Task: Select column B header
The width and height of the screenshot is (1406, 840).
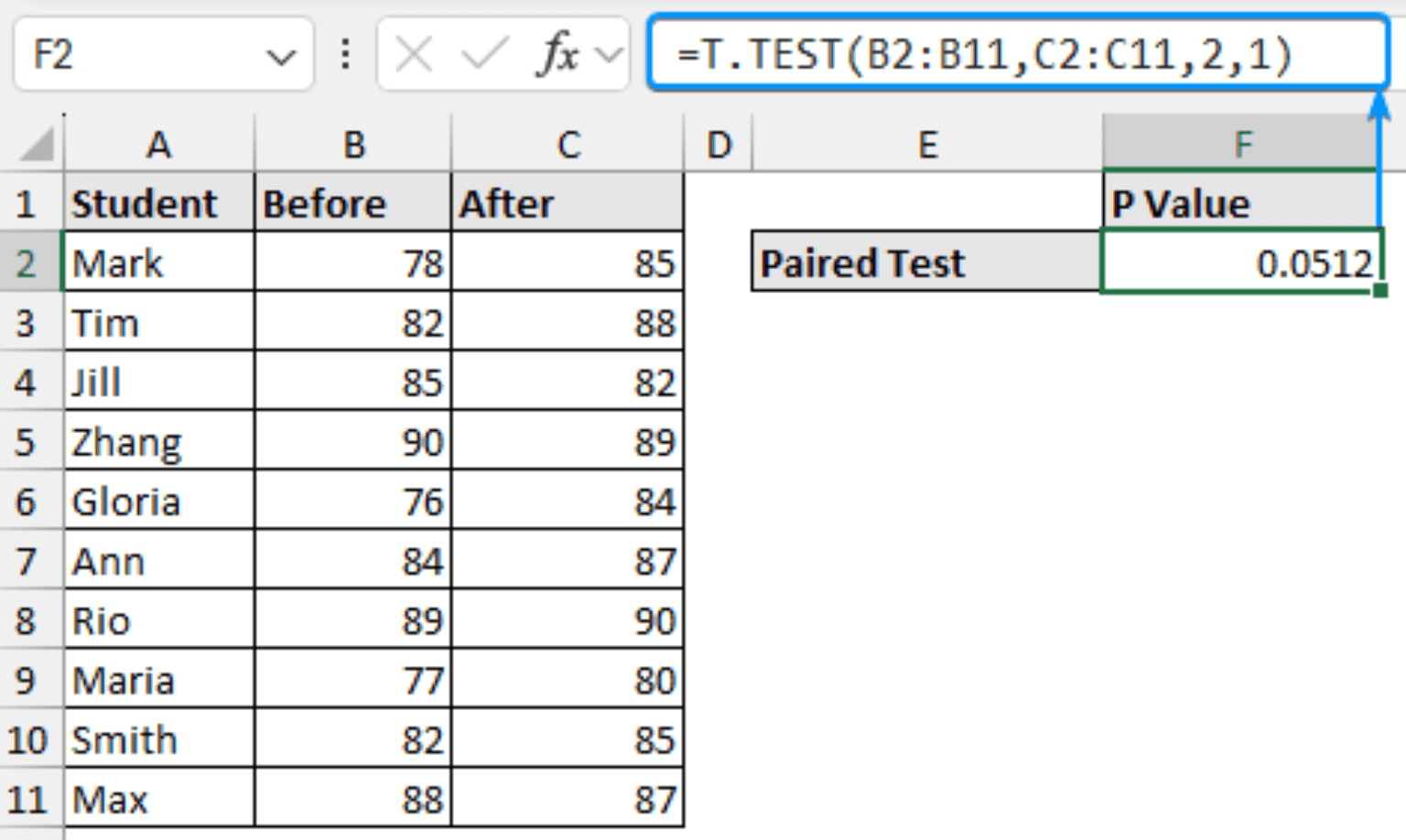Action: point(353,145)
